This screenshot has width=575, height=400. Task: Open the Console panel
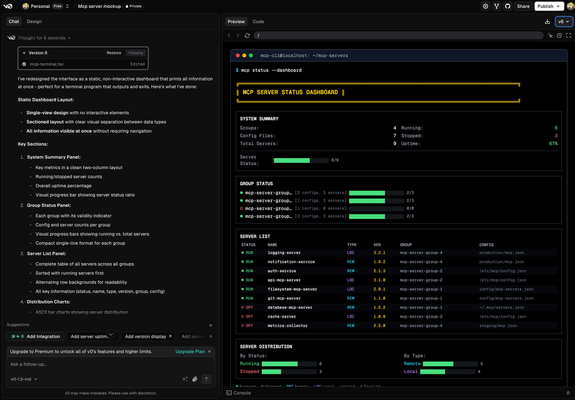(x=239, y=393)
